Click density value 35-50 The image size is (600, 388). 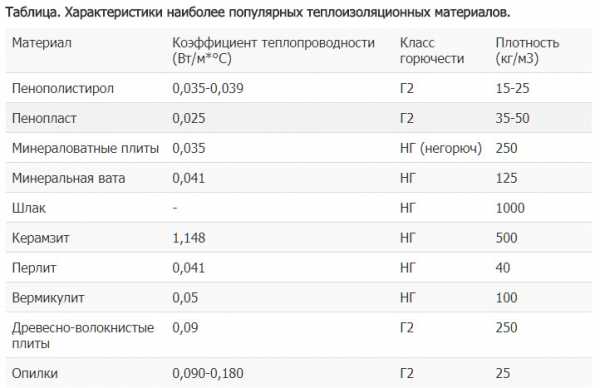[512, 118]
